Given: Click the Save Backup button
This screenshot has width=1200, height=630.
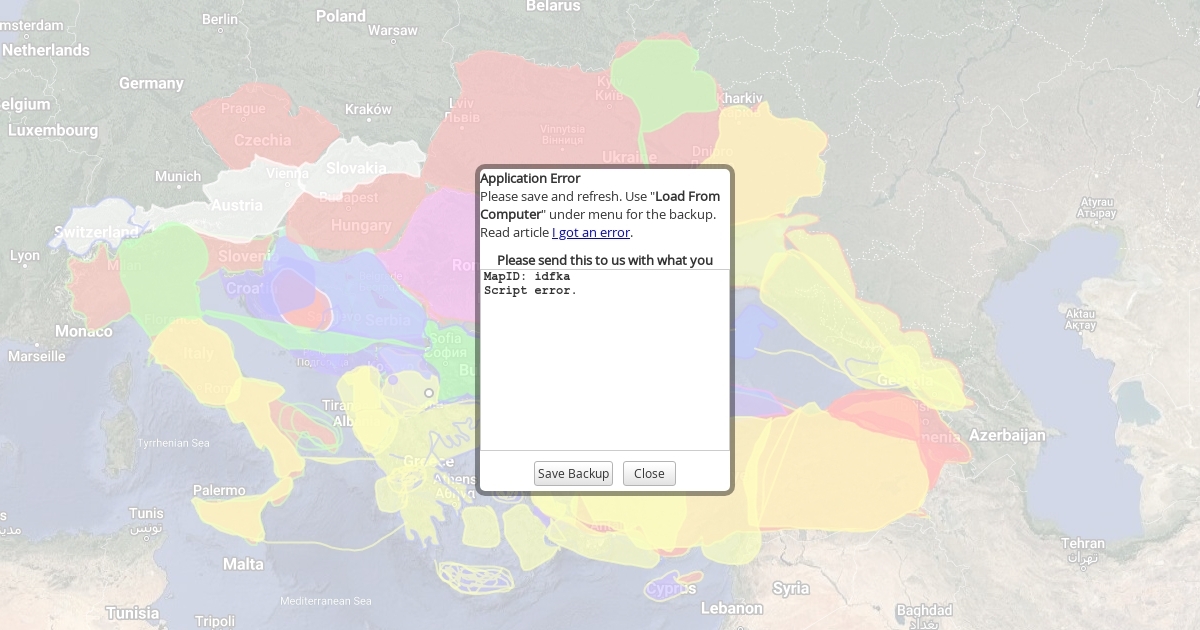Looking at the screenshot, I should (x=573, y=474).
